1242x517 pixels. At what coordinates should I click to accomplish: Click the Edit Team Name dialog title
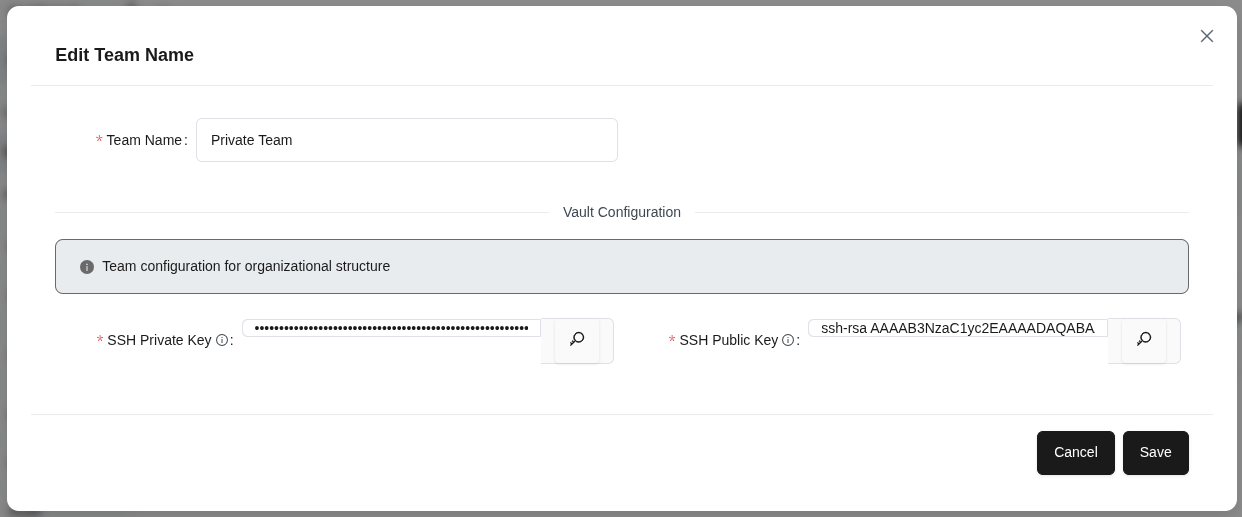[x=124, y=55]
